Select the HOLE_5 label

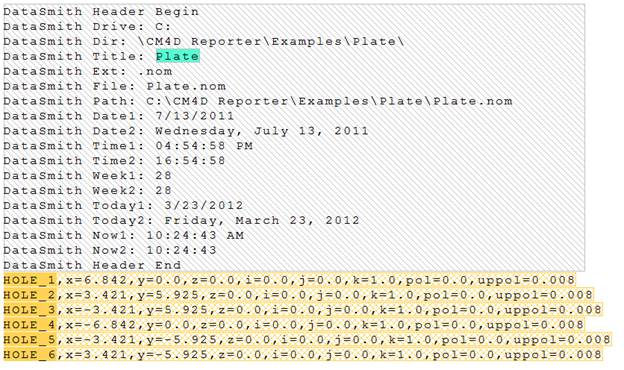[30, 340]
